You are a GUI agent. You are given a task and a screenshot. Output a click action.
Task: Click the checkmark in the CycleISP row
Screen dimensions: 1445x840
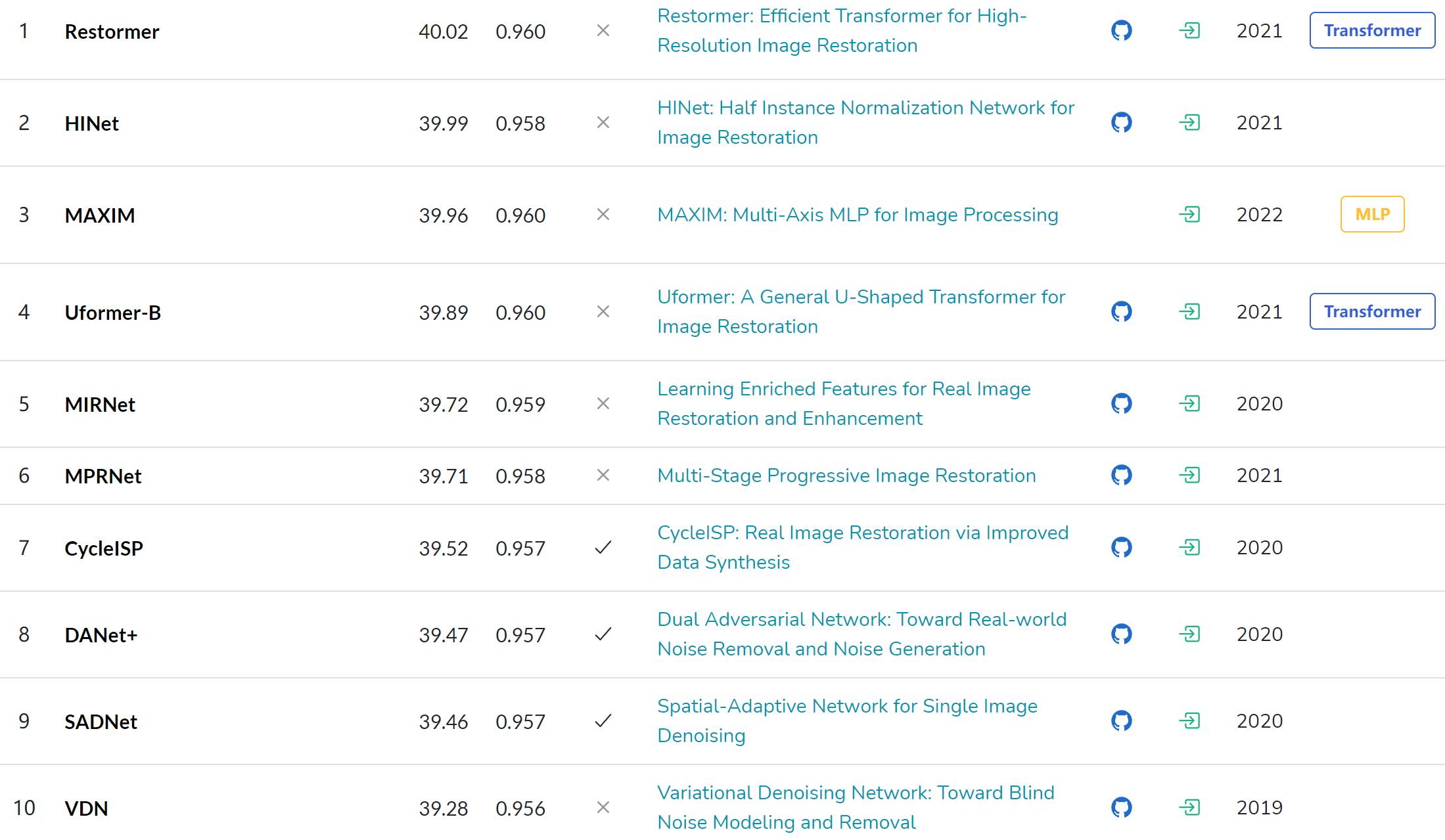(603, 548)
